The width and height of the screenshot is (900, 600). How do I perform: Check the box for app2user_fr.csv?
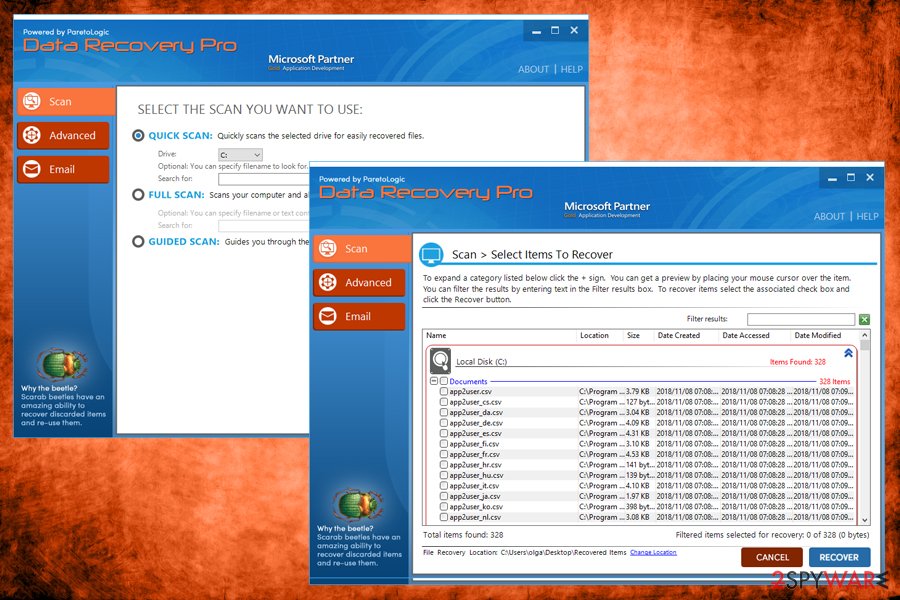click(444, 454)
